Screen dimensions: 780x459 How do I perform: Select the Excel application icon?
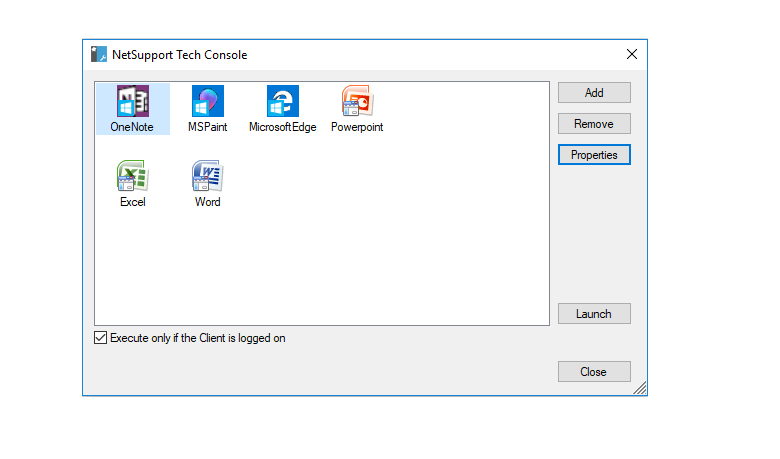coord(132,177)
